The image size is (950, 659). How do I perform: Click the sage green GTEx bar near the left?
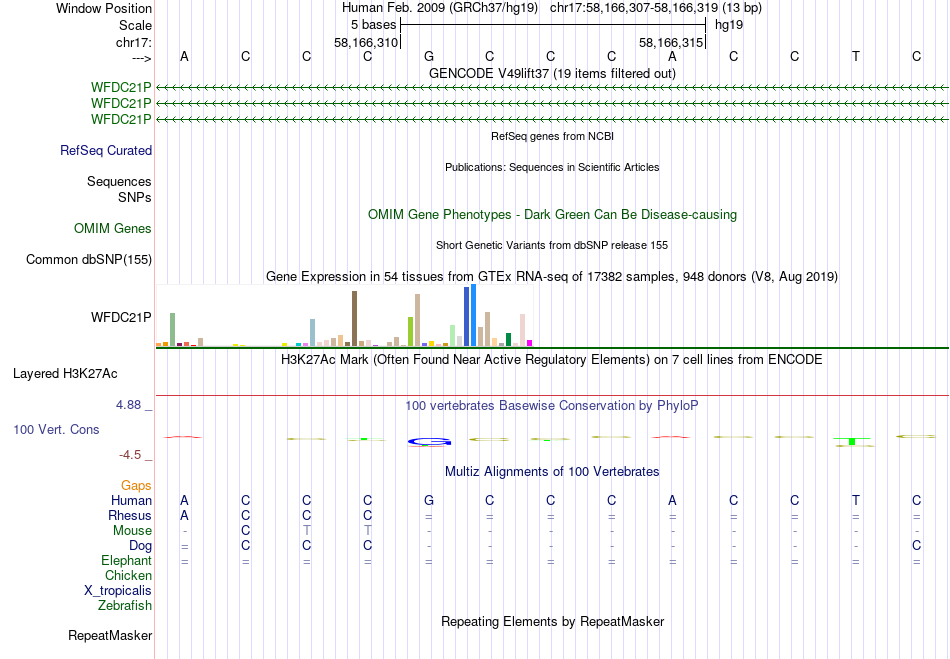point(172,330)
